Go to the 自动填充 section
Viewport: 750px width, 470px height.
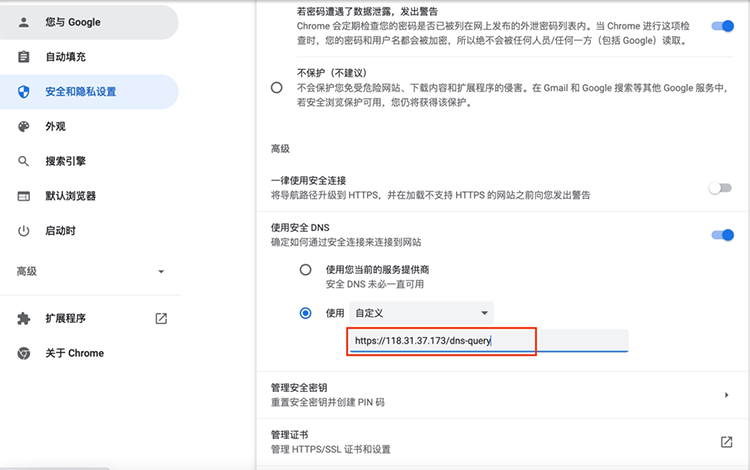[89, 57]
